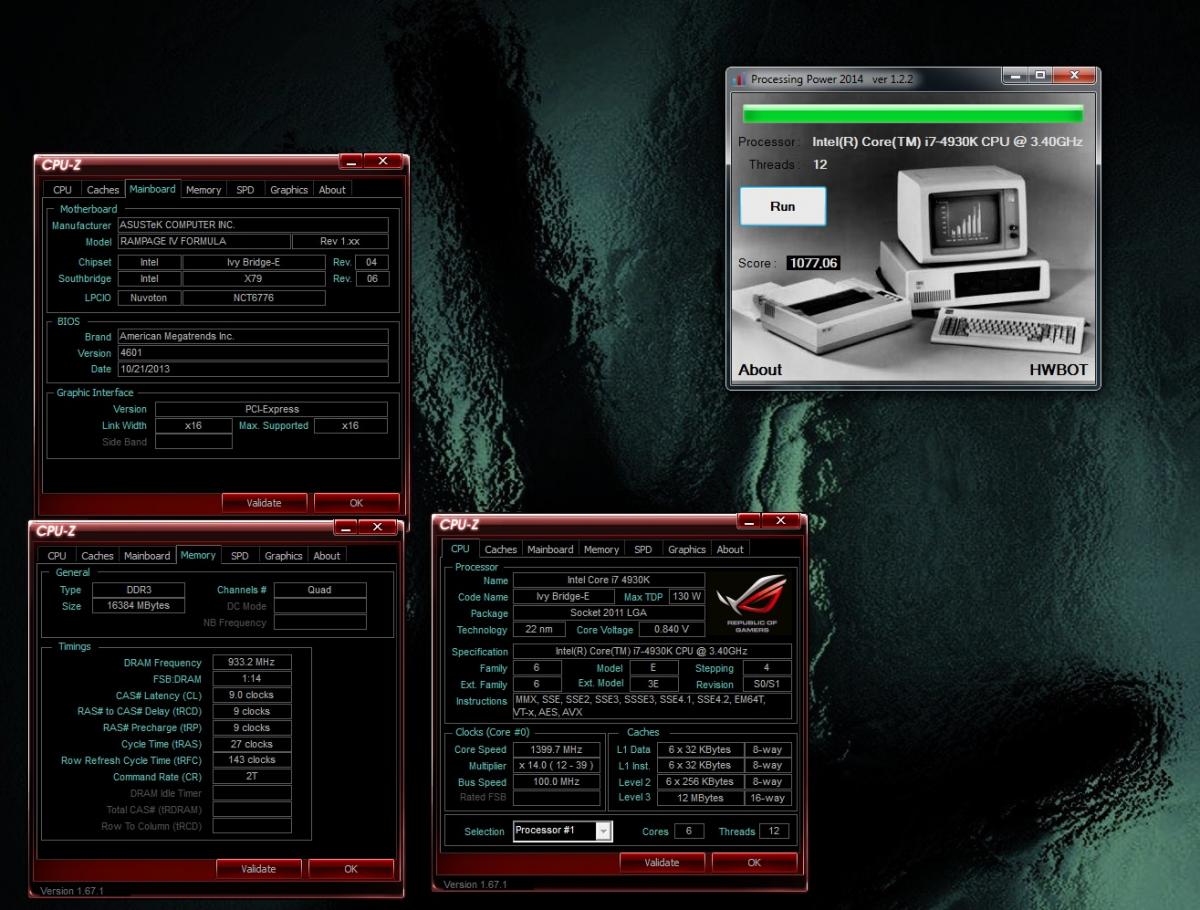Minimize the CPU tab CPU-Z window
Viewport: 1200px width, 910px height.
coord(750,521)
